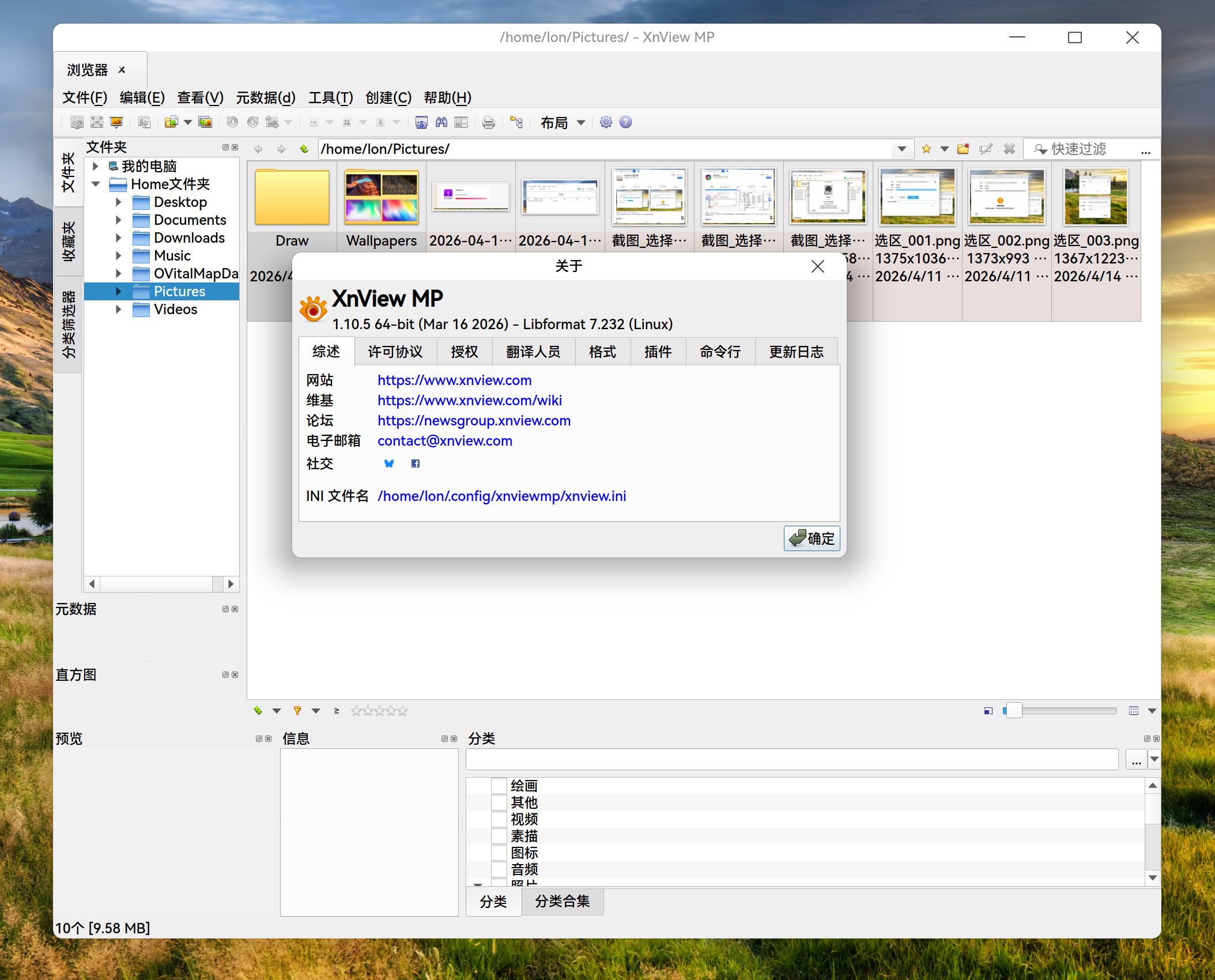Switch to the 更新日志 tab
The image size is (1215, 980).
(x=796, y=352)
